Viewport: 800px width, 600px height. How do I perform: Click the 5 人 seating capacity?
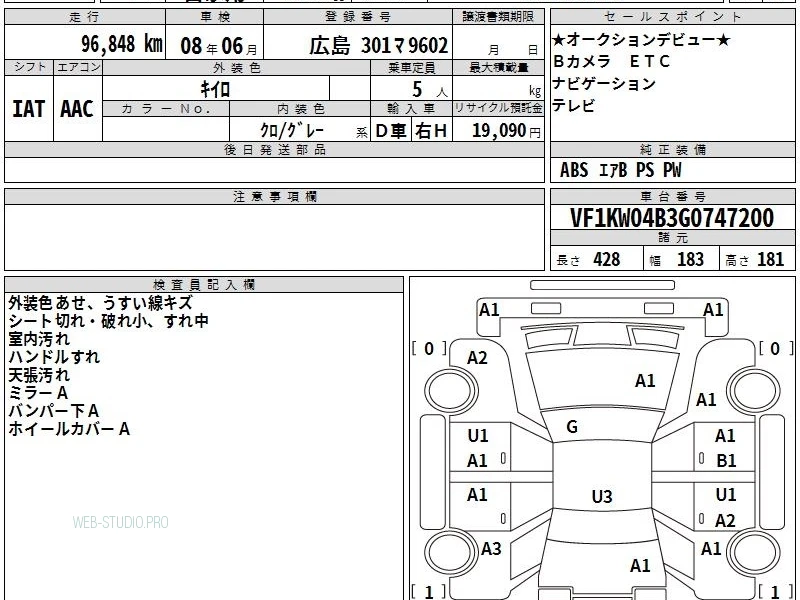429,90
